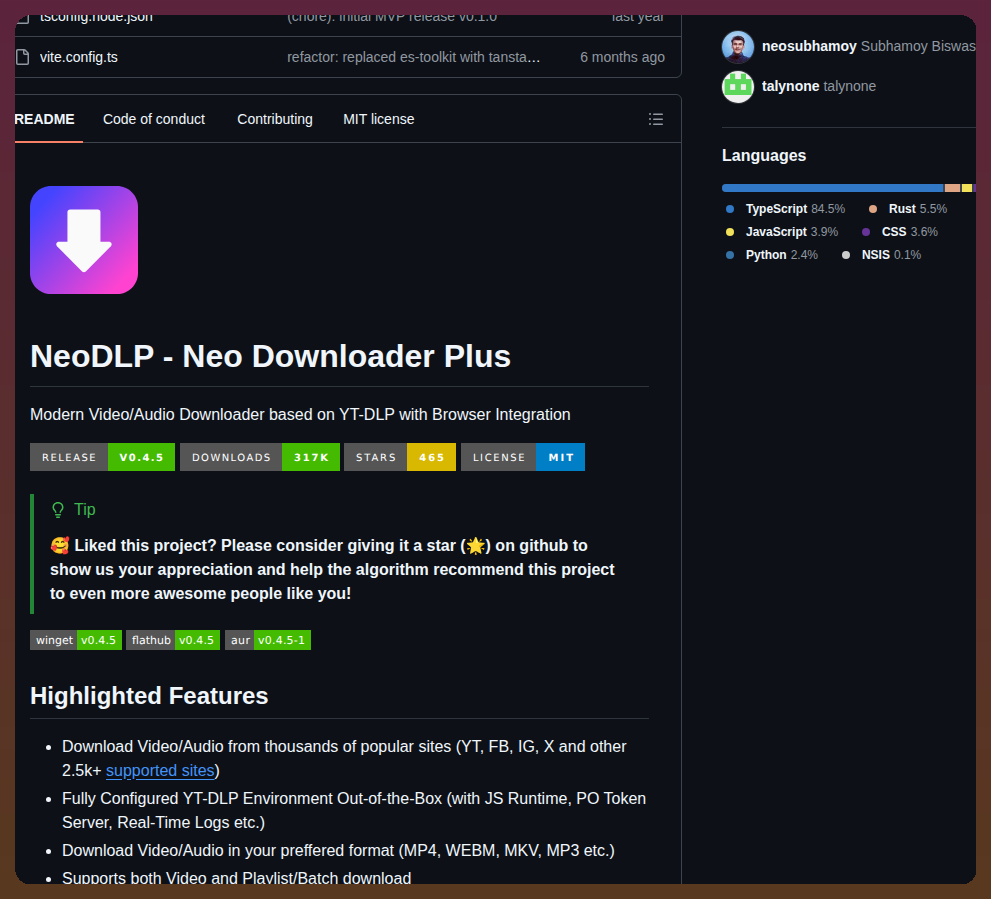This screenshot has width=991, height=899.
Task: Click the Tip lightbulb icon
Action: (58, 510)
